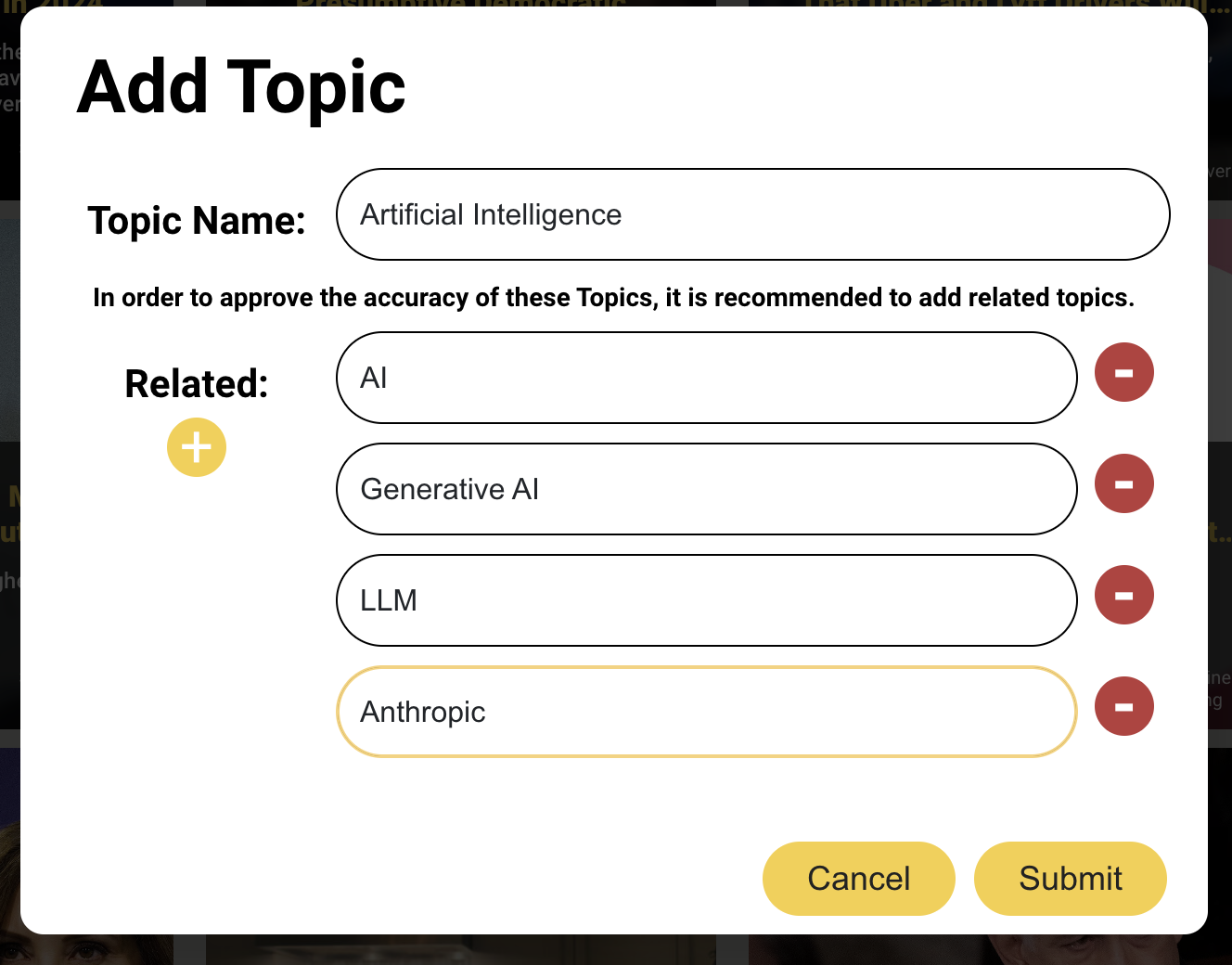This screenshot has width=1232, height=965.
Task: Click into the AI related field
Action: click(x=706, y=379)
